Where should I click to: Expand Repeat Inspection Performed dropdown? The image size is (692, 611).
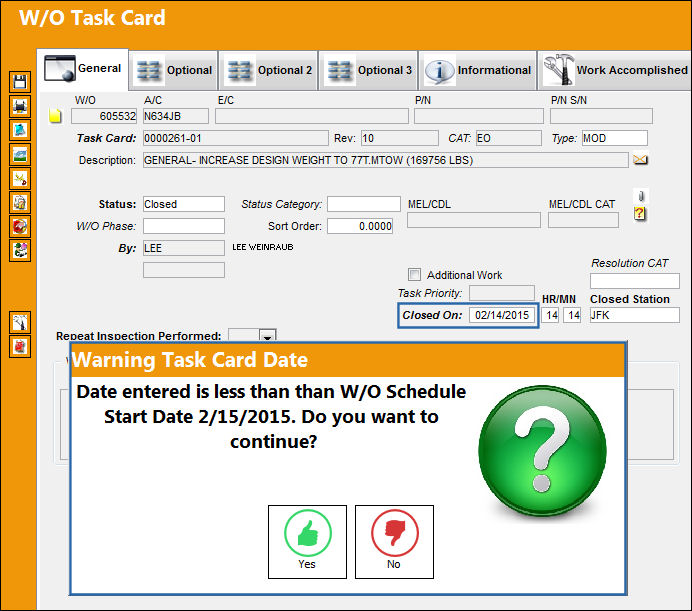click(267, 336)
